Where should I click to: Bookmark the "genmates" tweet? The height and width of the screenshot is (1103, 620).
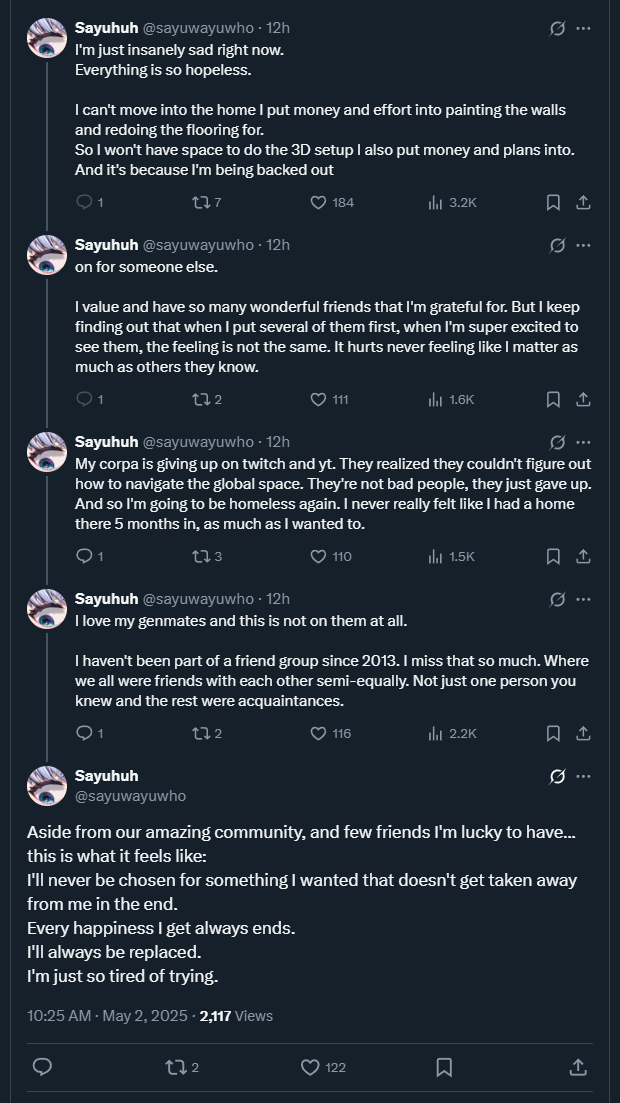tap(553, 733)
